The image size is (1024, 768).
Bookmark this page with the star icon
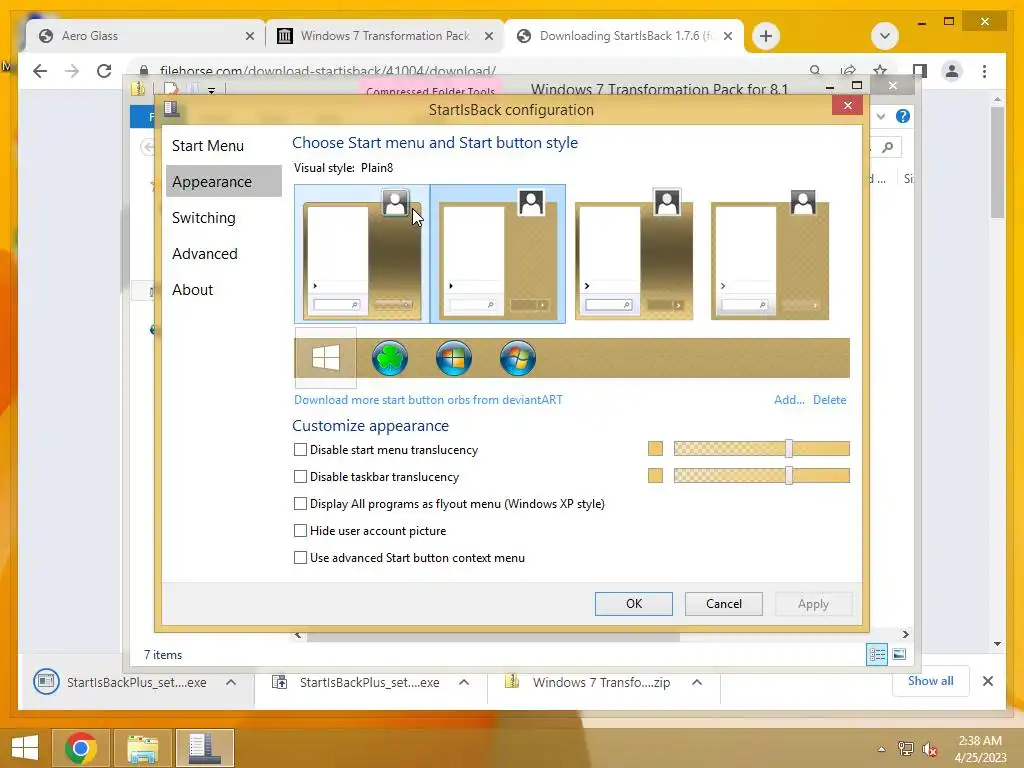click(x=880, y=71)
